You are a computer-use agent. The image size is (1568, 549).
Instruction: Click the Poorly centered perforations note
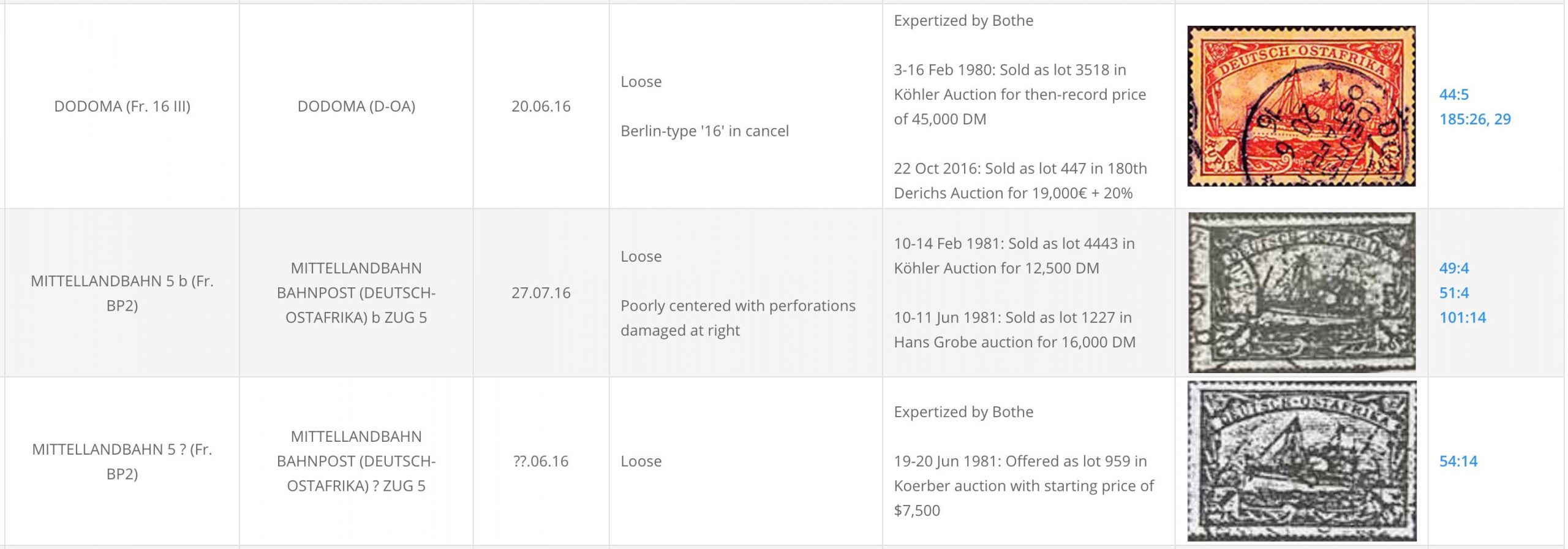tap(738, 317)
